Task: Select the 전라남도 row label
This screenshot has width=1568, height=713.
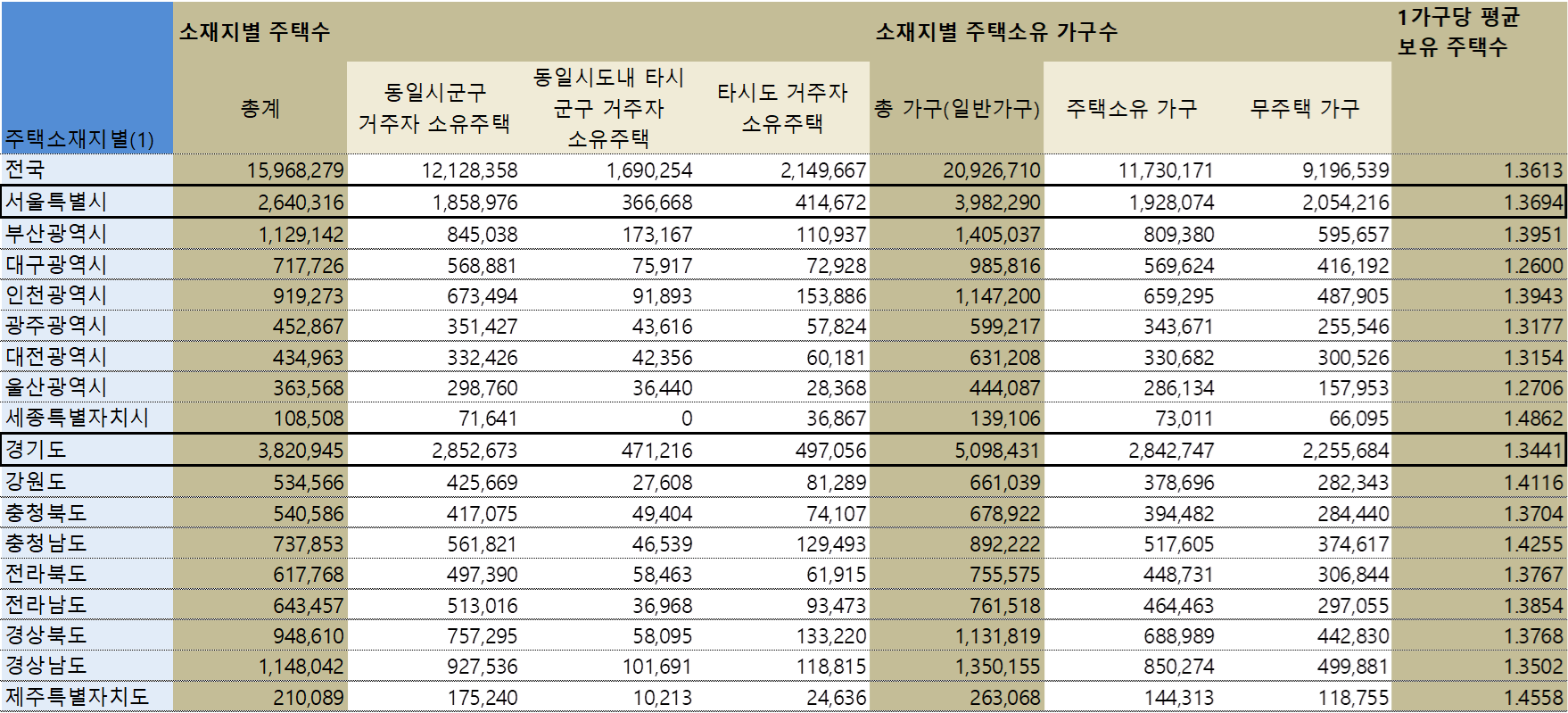Action: coord(87,605)
